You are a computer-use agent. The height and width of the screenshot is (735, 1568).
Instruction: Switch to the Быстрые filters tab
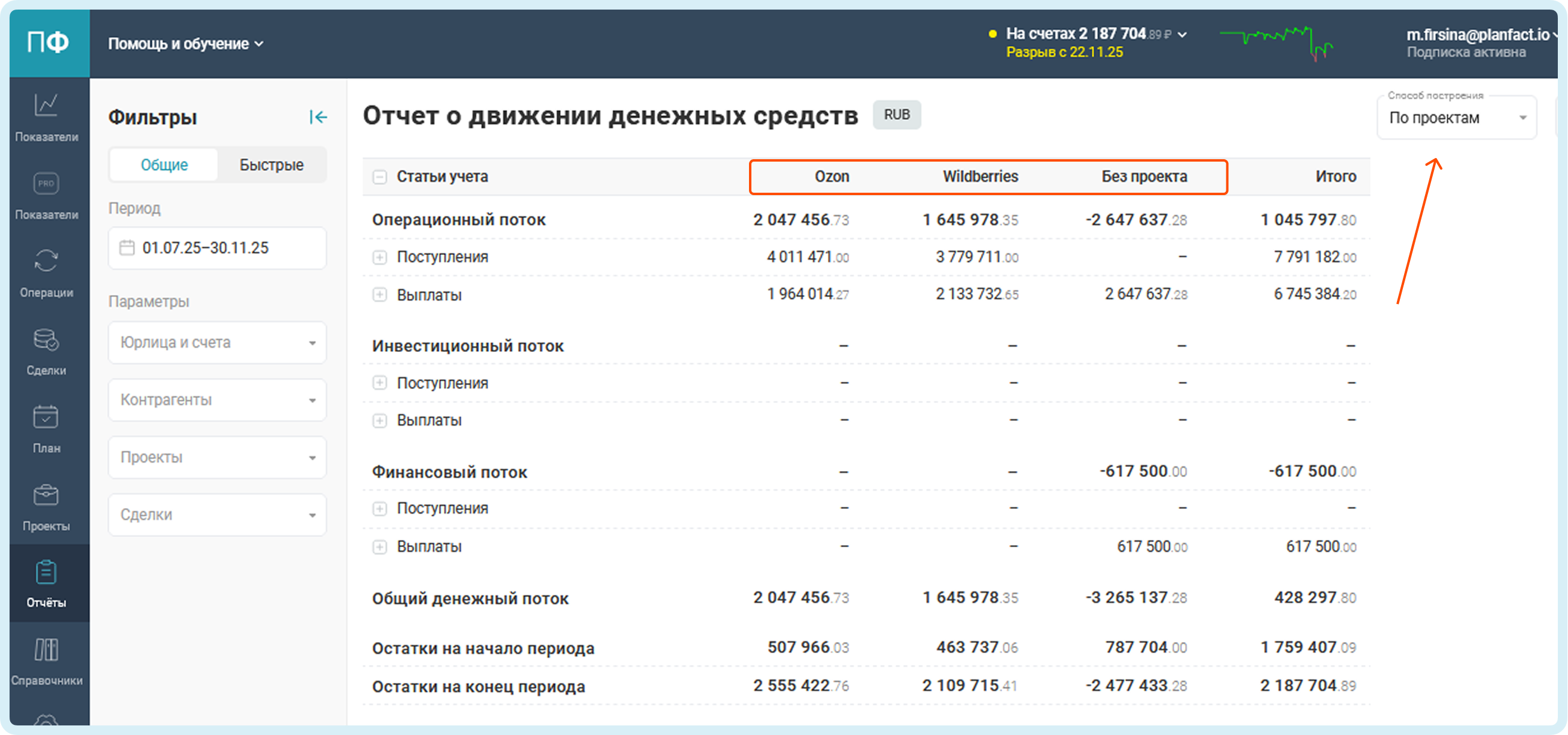(272, 165)
